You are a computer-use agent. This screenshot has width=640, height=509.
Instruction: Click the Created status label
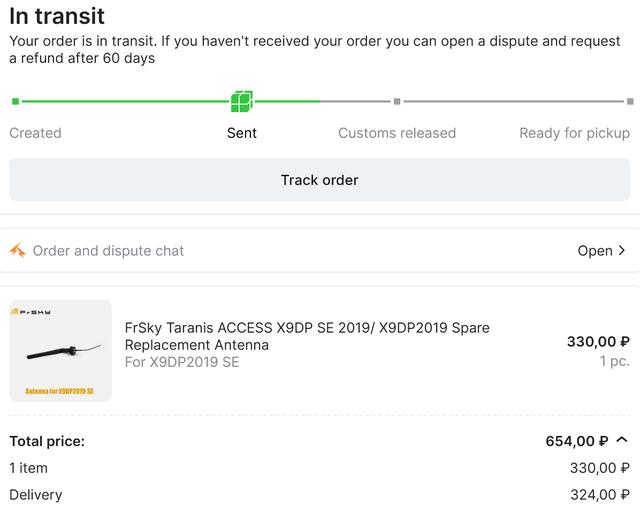(x=35, y=133)
